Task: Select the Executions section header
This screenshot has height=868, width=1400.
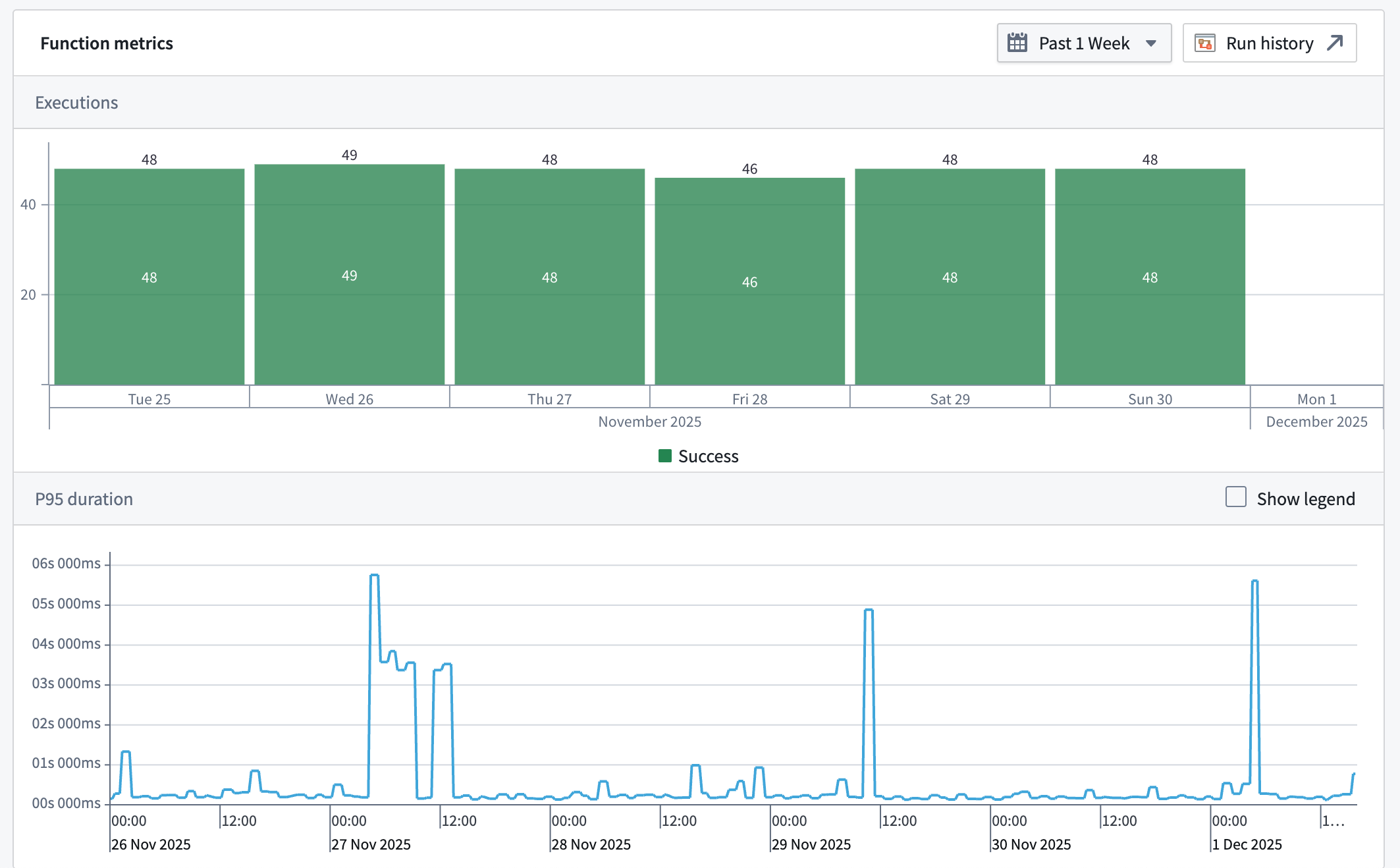Action: 77,102
